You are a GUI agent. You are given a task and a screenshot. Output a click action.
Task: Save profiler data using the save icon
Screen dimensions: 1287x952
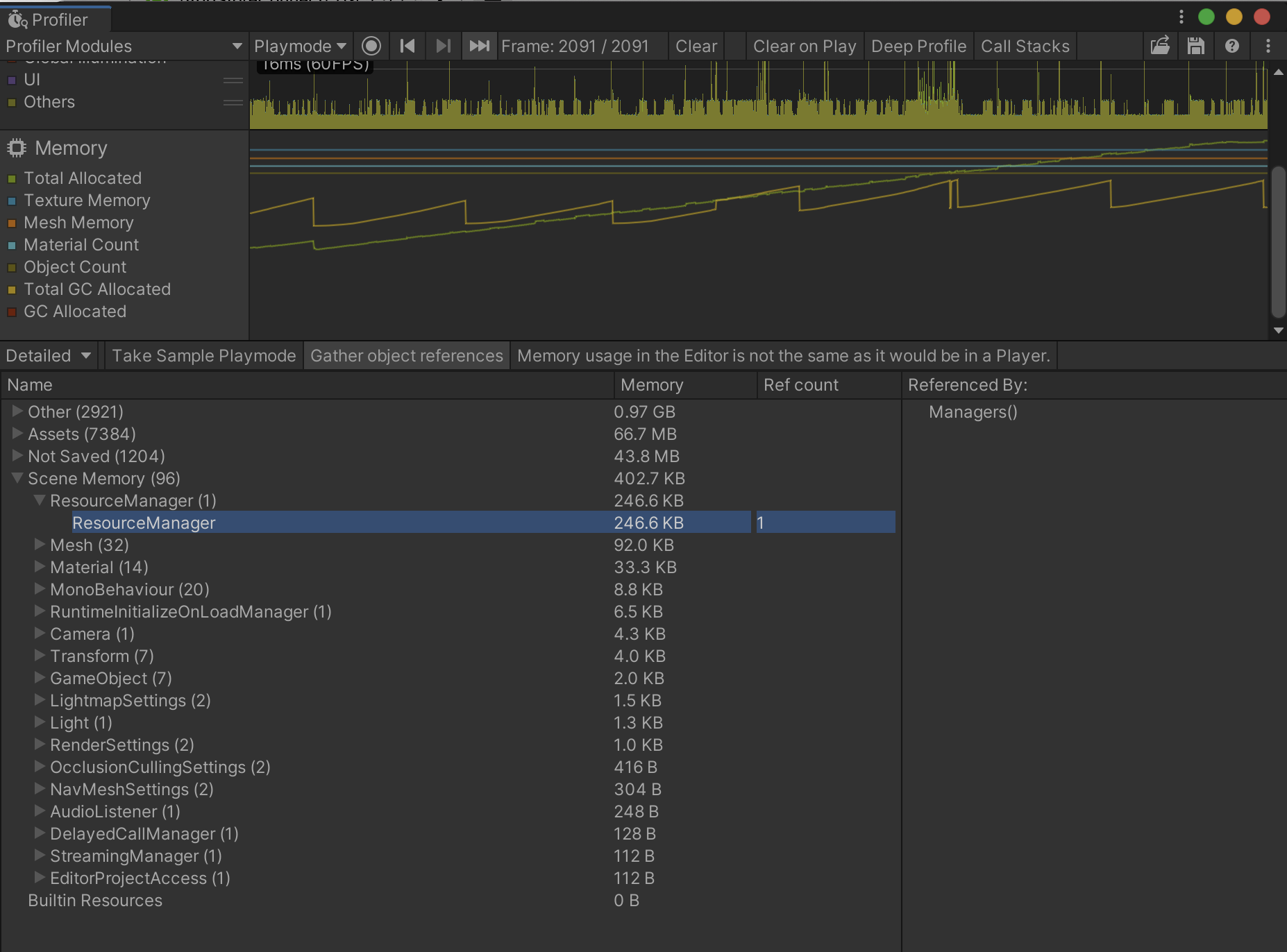1195,46
